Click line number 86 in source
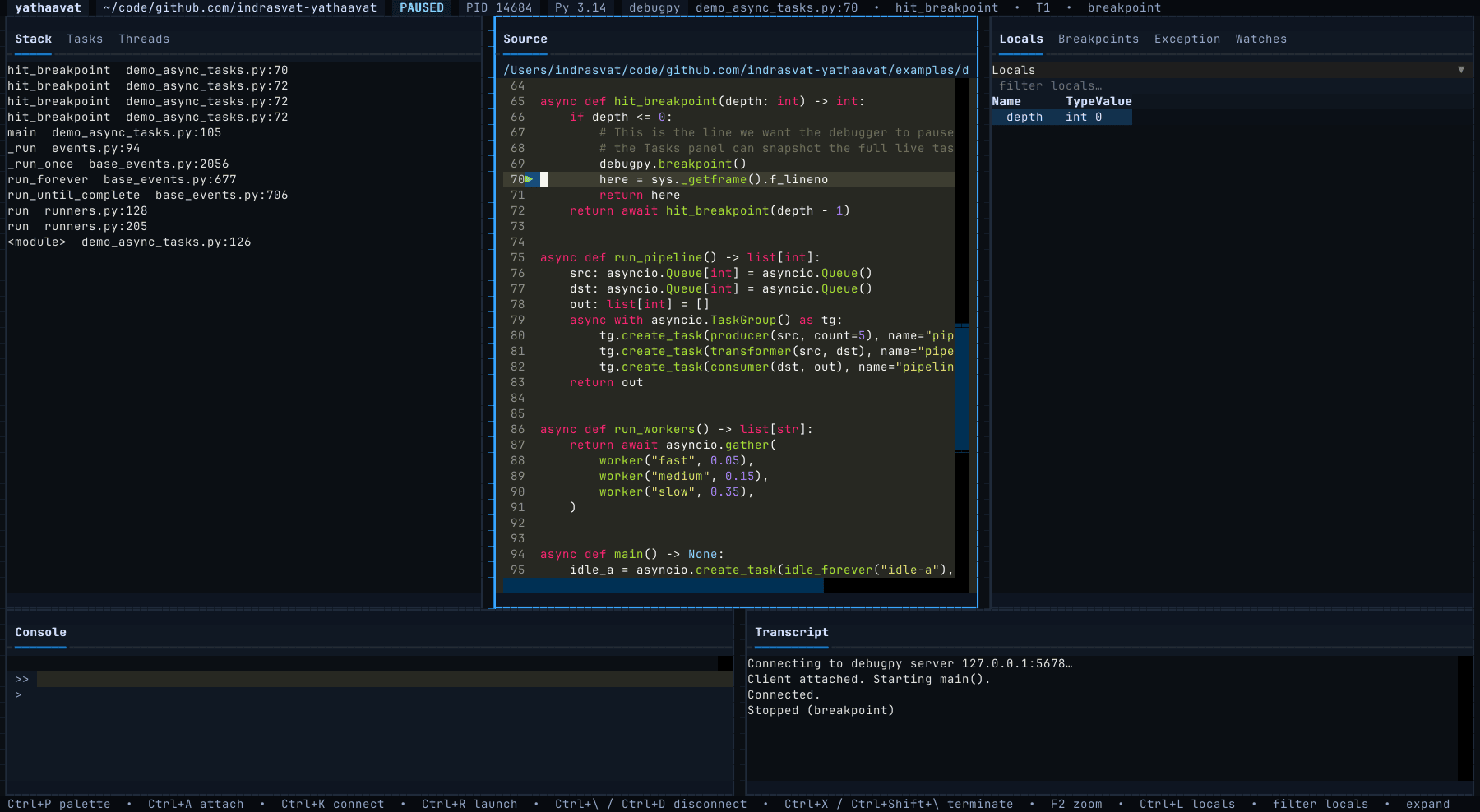The image size is (1480, 812). click(x=517, y=429)
